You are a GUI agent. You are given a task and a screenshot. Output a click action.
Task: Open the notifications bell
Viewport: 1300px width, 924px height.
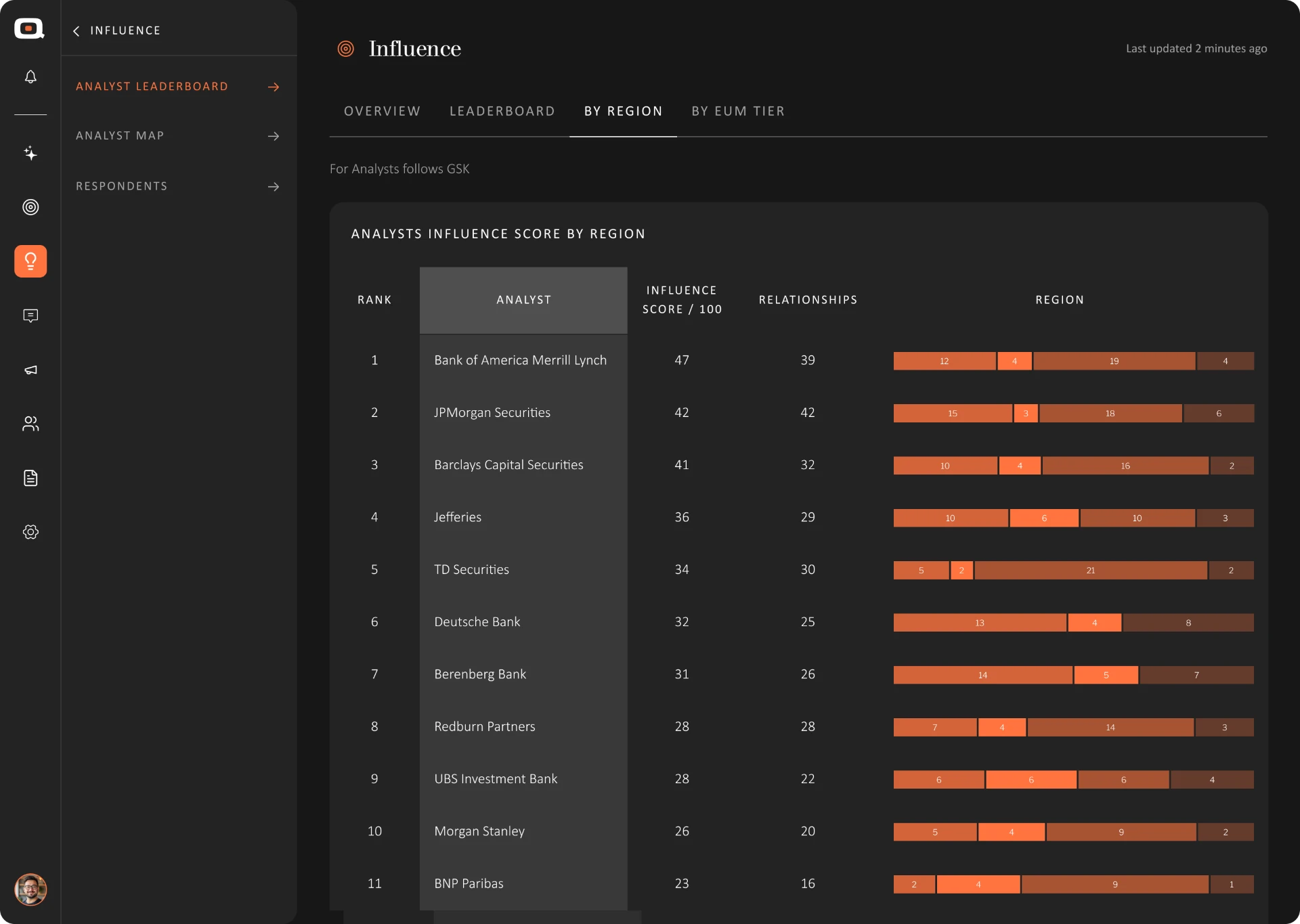(30, 76)
